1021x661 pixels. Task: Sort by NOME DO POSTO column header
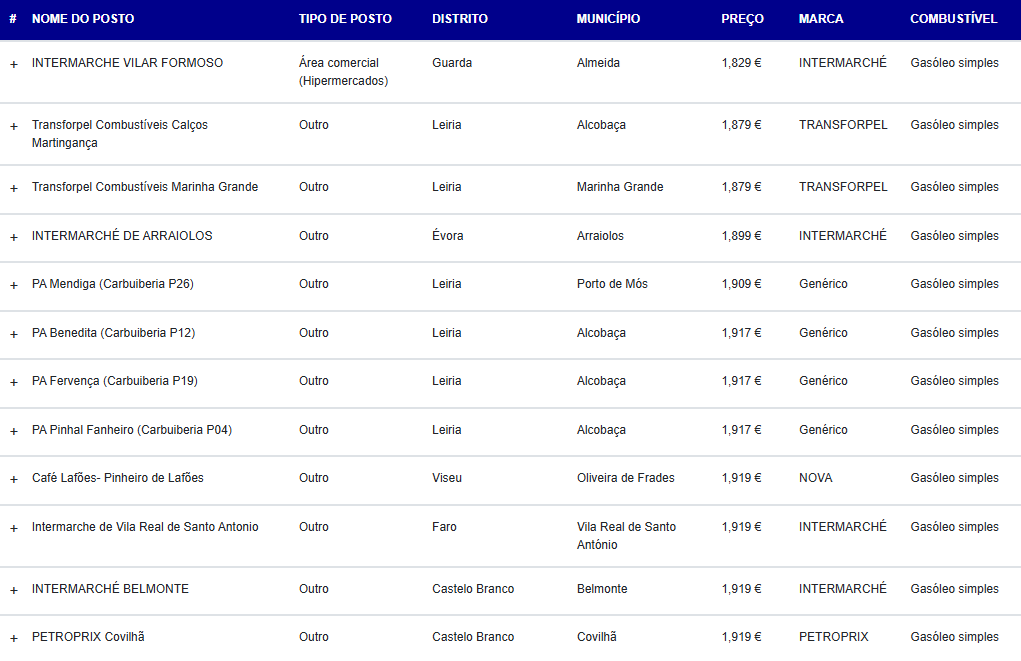coord(83,19)
